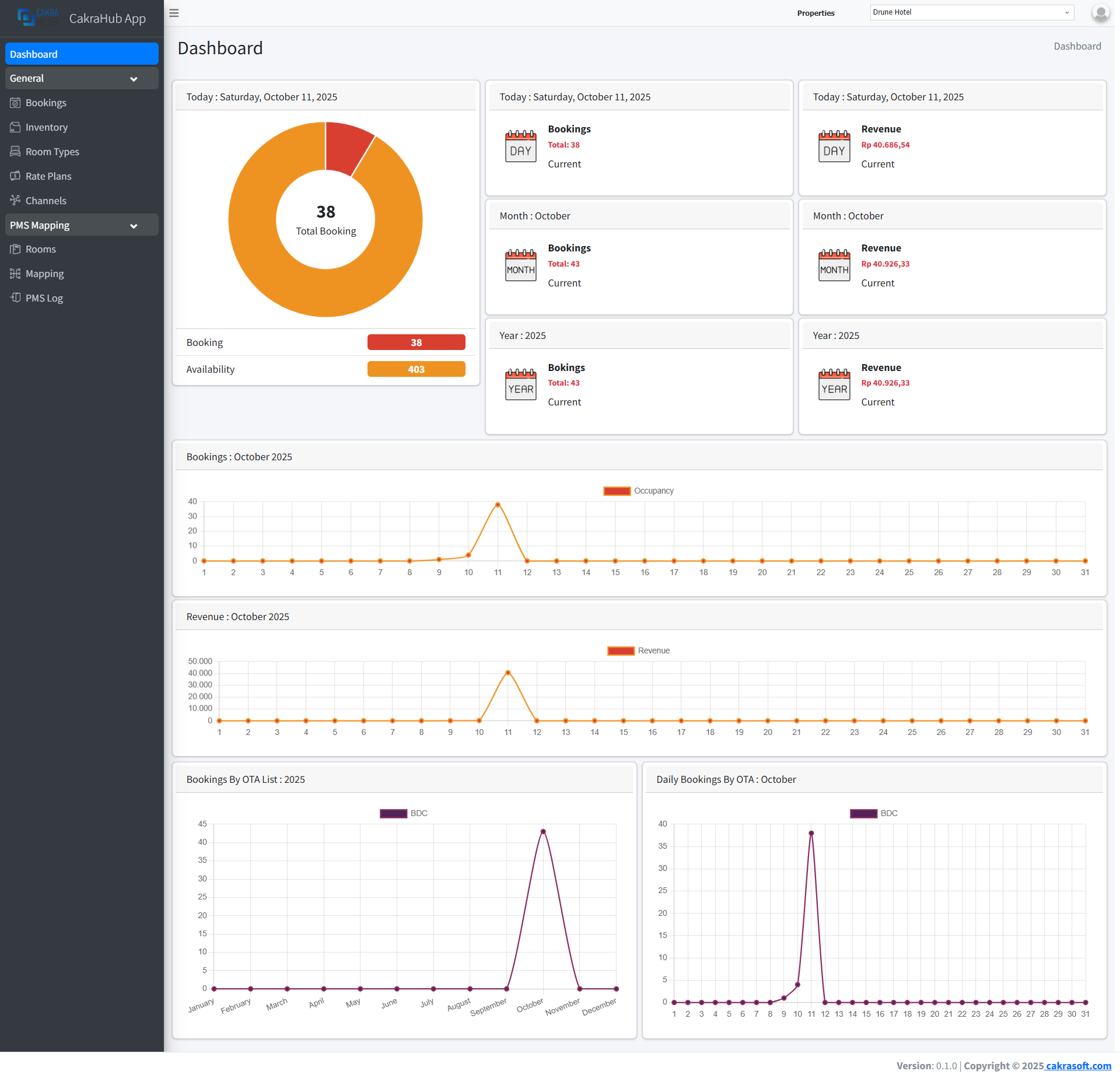Select the Inventory icon
The width and height of the screenshot is (1120, 1078).
[x=16, y=127]
